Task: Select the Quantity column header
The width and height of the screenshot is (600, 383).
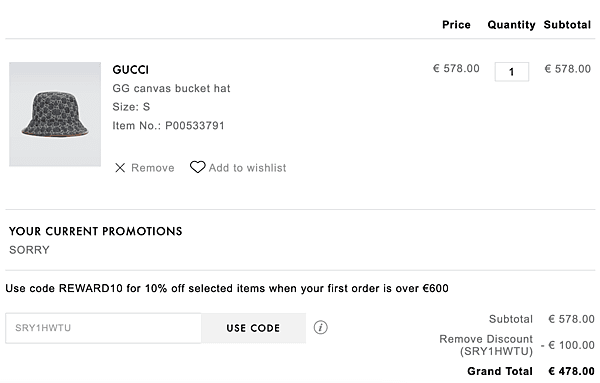Action: [x=511, y=25]
